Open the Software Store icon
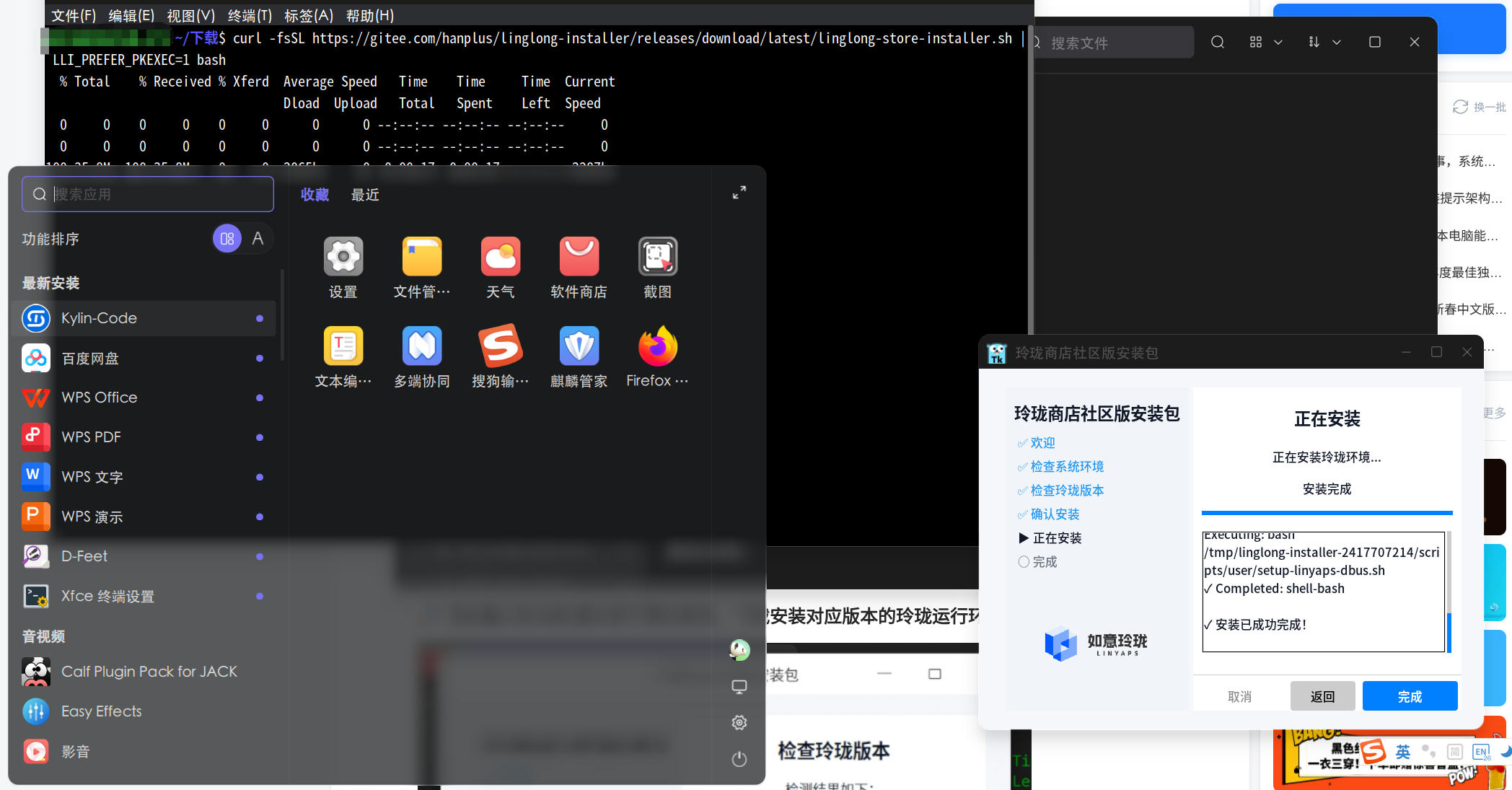The width and height of the screenshot is (1512, 790). point(579,257)
